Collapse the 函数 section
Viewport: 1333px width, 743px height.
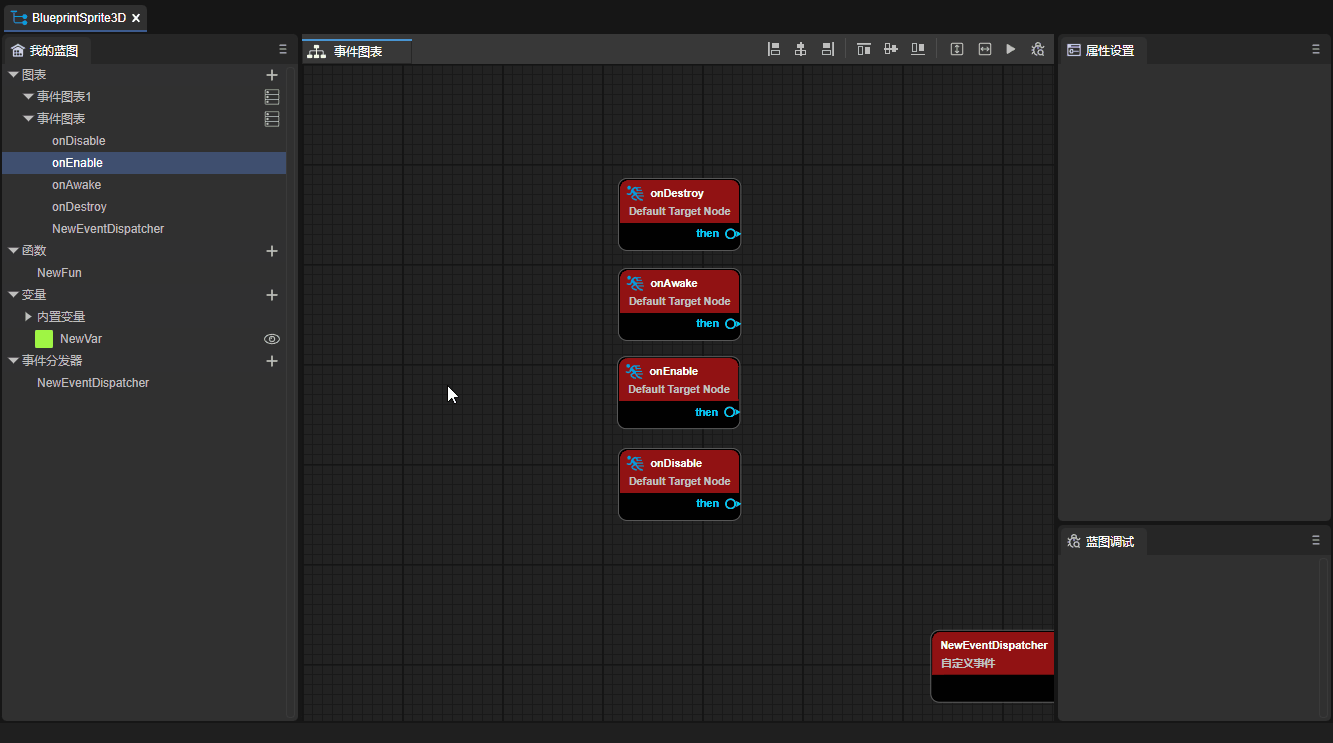coord(13,251)
